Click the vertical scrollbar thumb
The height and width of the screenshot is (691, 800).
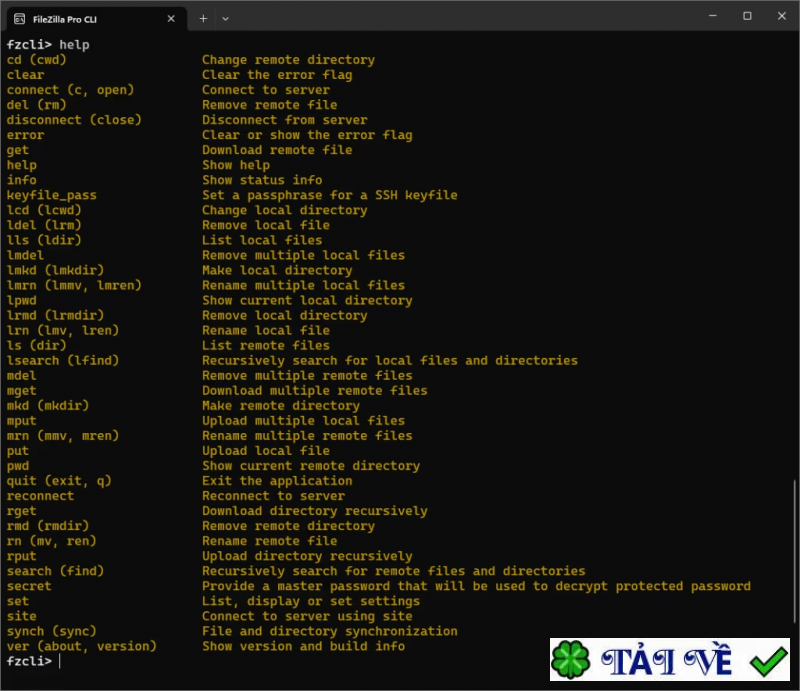pos(794,551)
